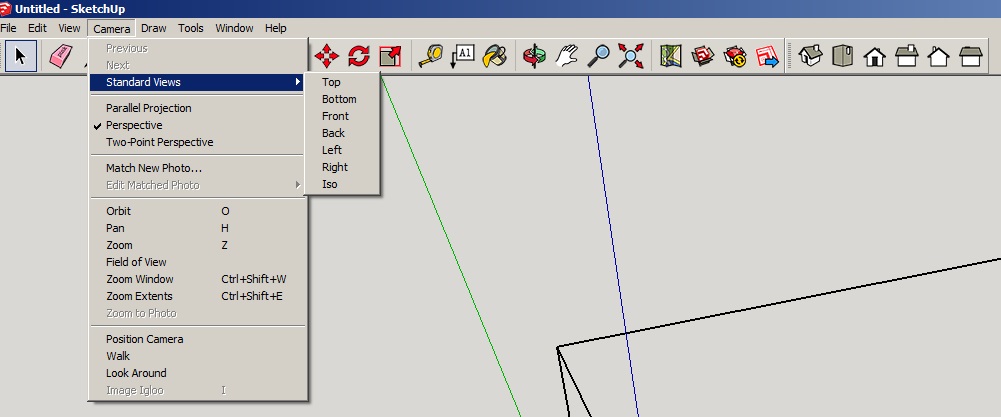Open the Window menu
Viewport: 1001px width, 417px height.
[234, 28]
